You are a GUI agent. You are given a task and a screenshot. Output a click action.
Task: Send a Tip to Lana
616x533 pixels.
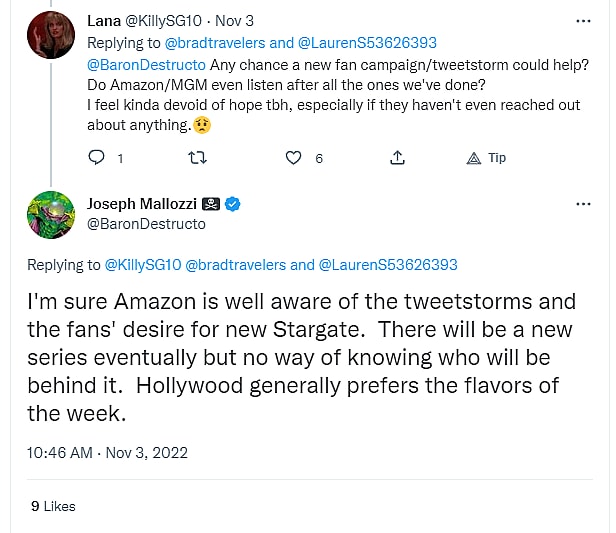(x=487, y=158)
